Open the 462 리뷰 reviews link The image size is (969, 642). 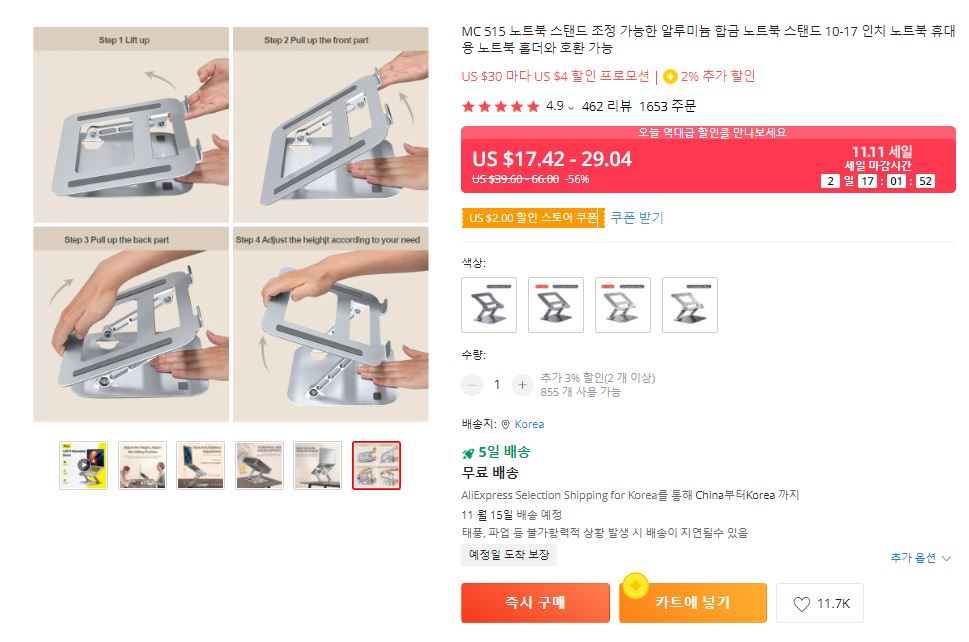[606, 106]
